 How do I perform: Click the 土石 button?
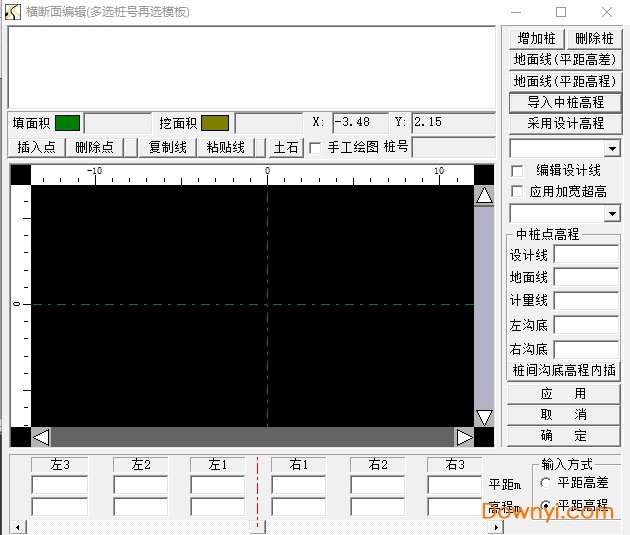pyautogui.click(x=286, y=147)
